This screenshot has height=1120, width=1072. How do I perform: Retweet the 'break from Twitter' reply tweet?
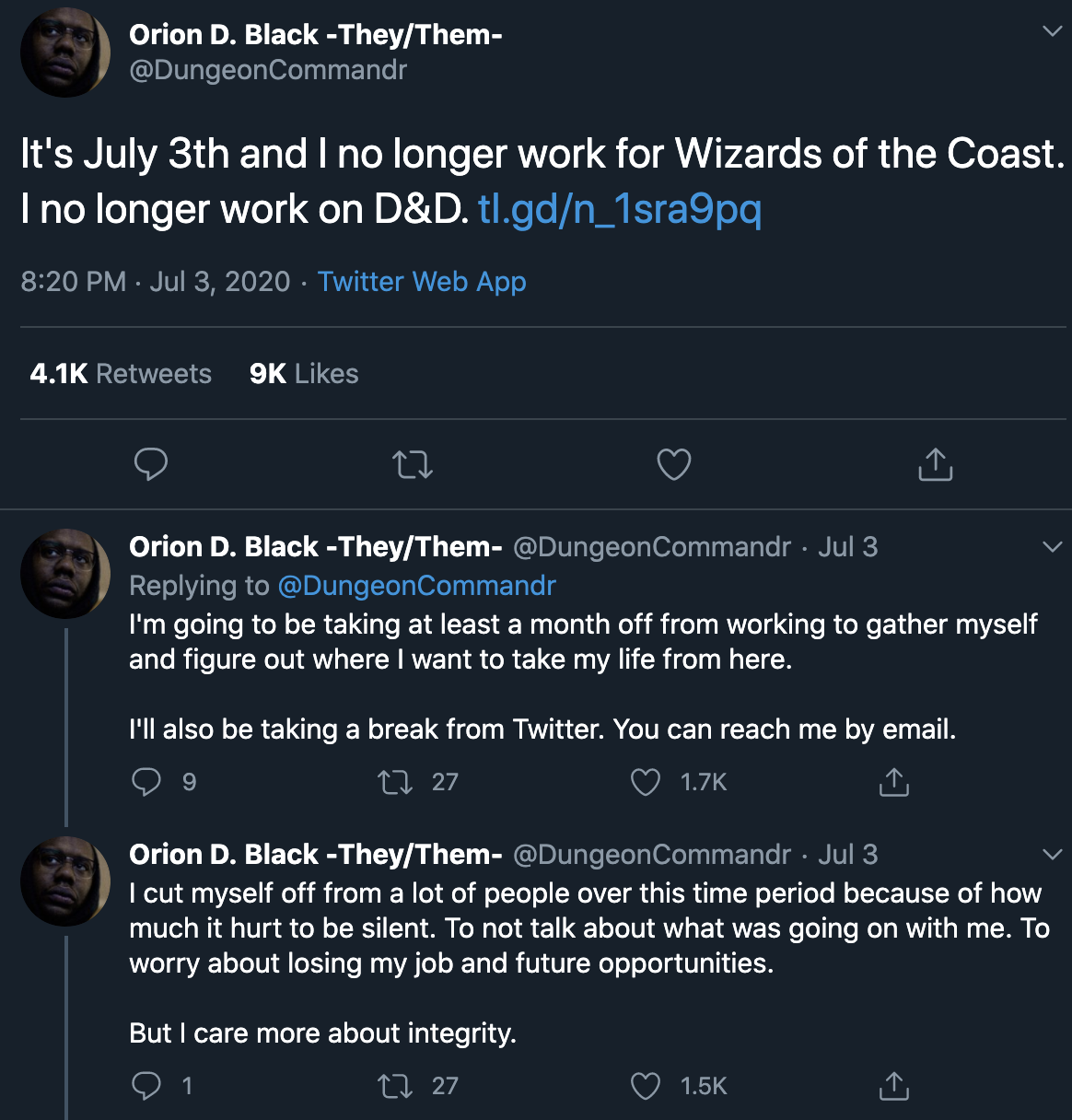(x=395, y=783)
